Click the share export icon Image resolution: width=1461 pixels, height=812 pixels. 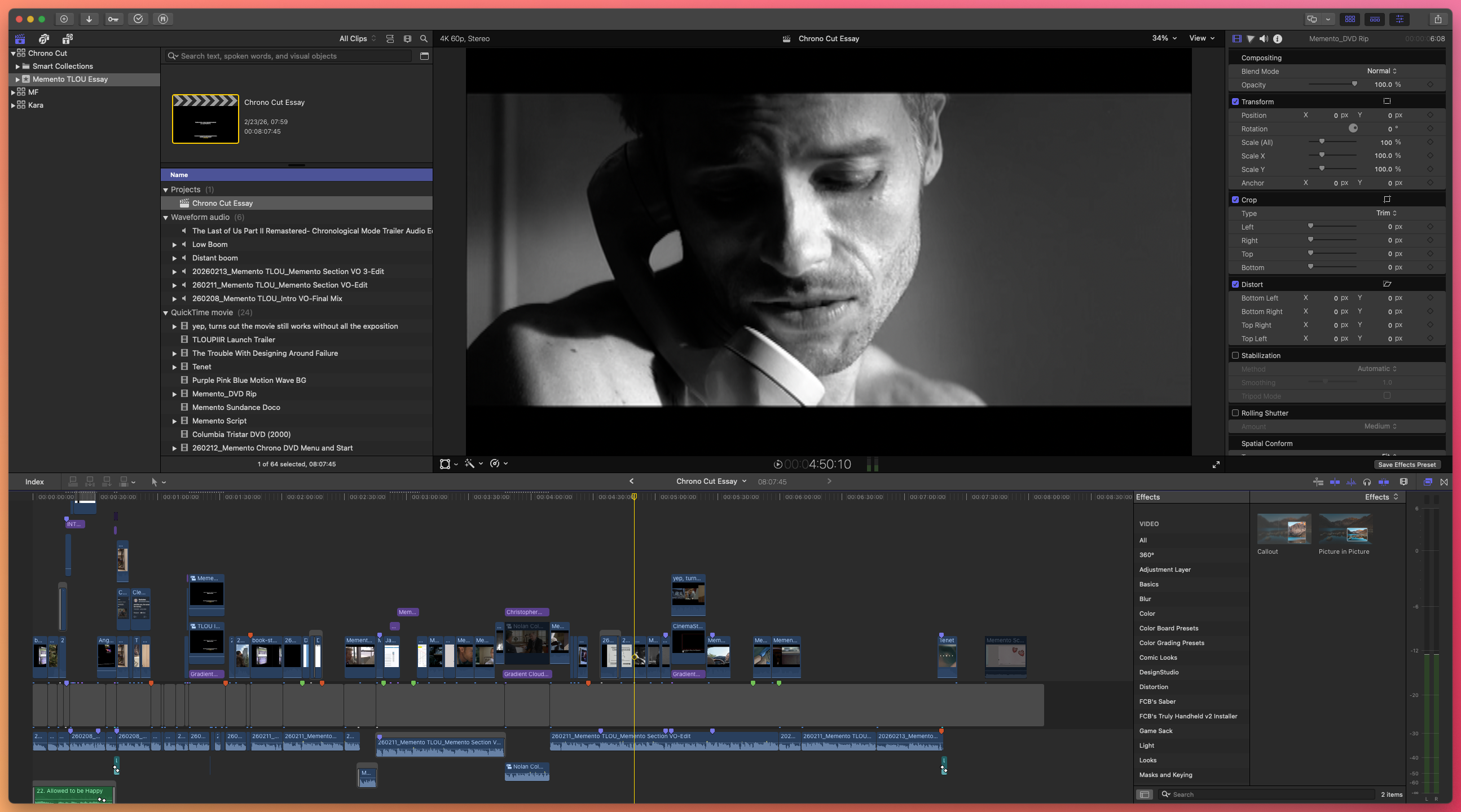(1438, 19)
